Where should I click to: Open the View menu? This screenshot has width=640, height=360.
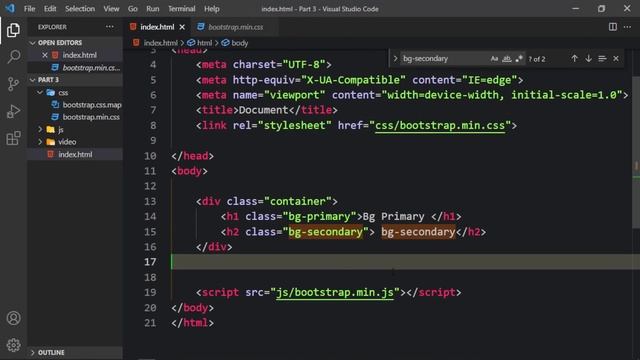pos(111,9)
